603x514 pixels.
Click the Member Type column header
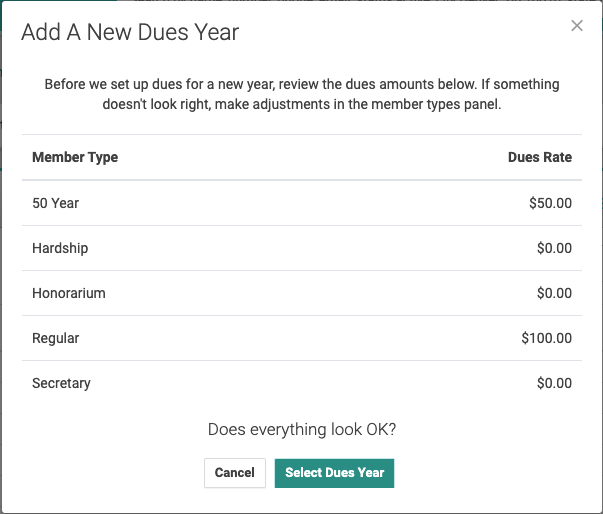(x=75, y=158)
